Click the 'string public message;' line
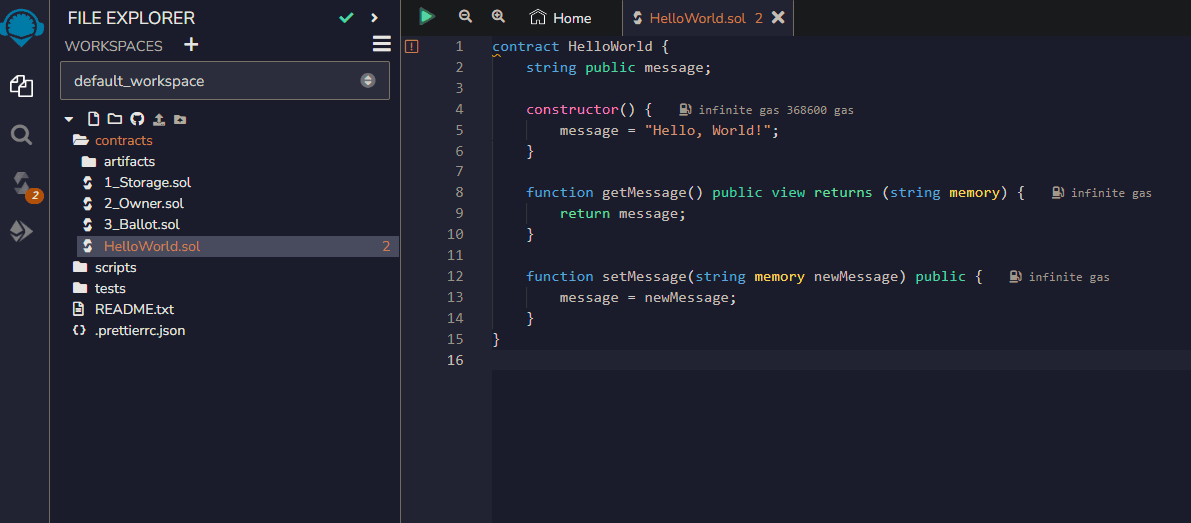 (619, 68)
